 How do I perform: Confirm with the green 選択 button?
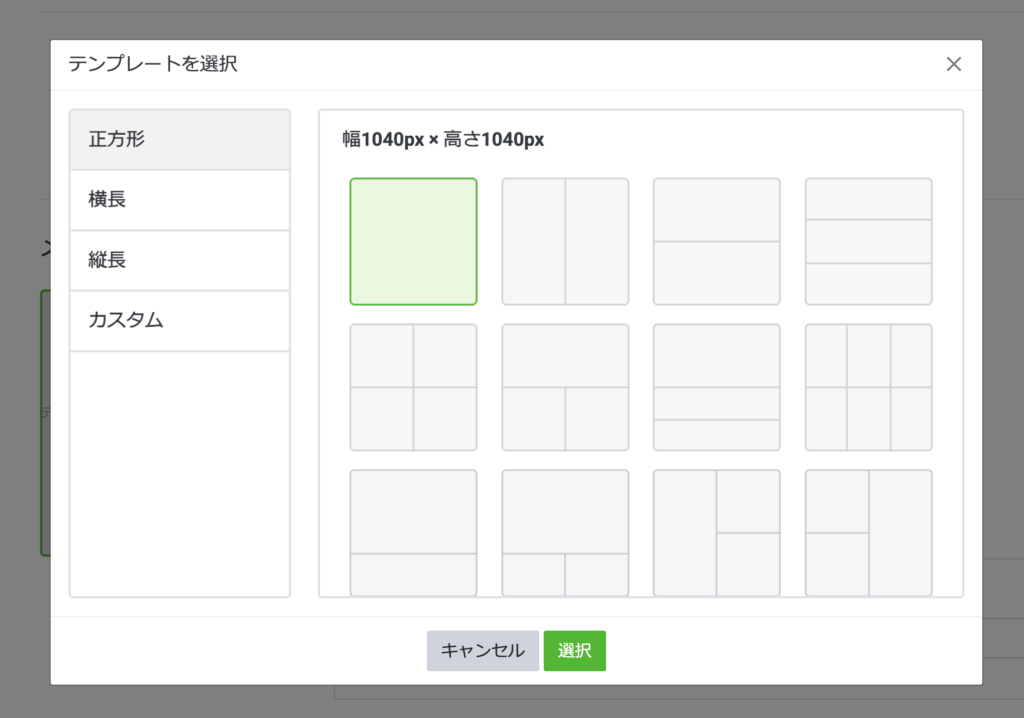click(x=574, y=651)
